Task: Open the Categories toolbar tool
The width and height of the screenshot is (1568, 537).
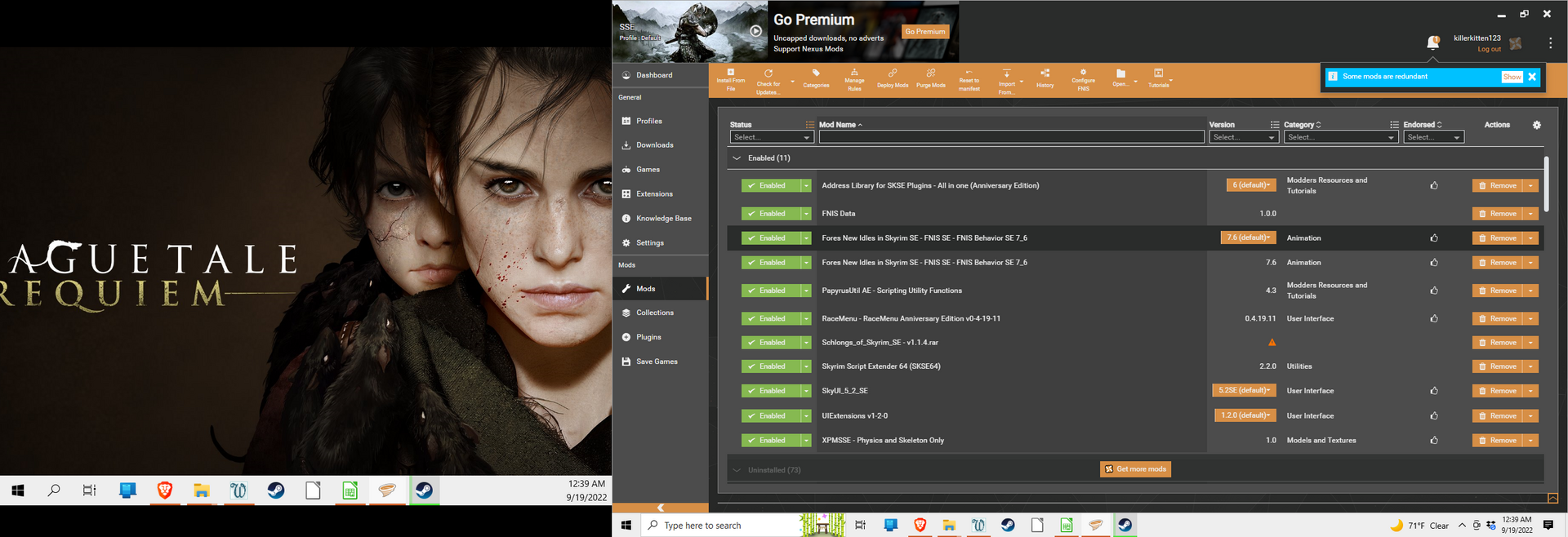Action: [x=816, y=79]
